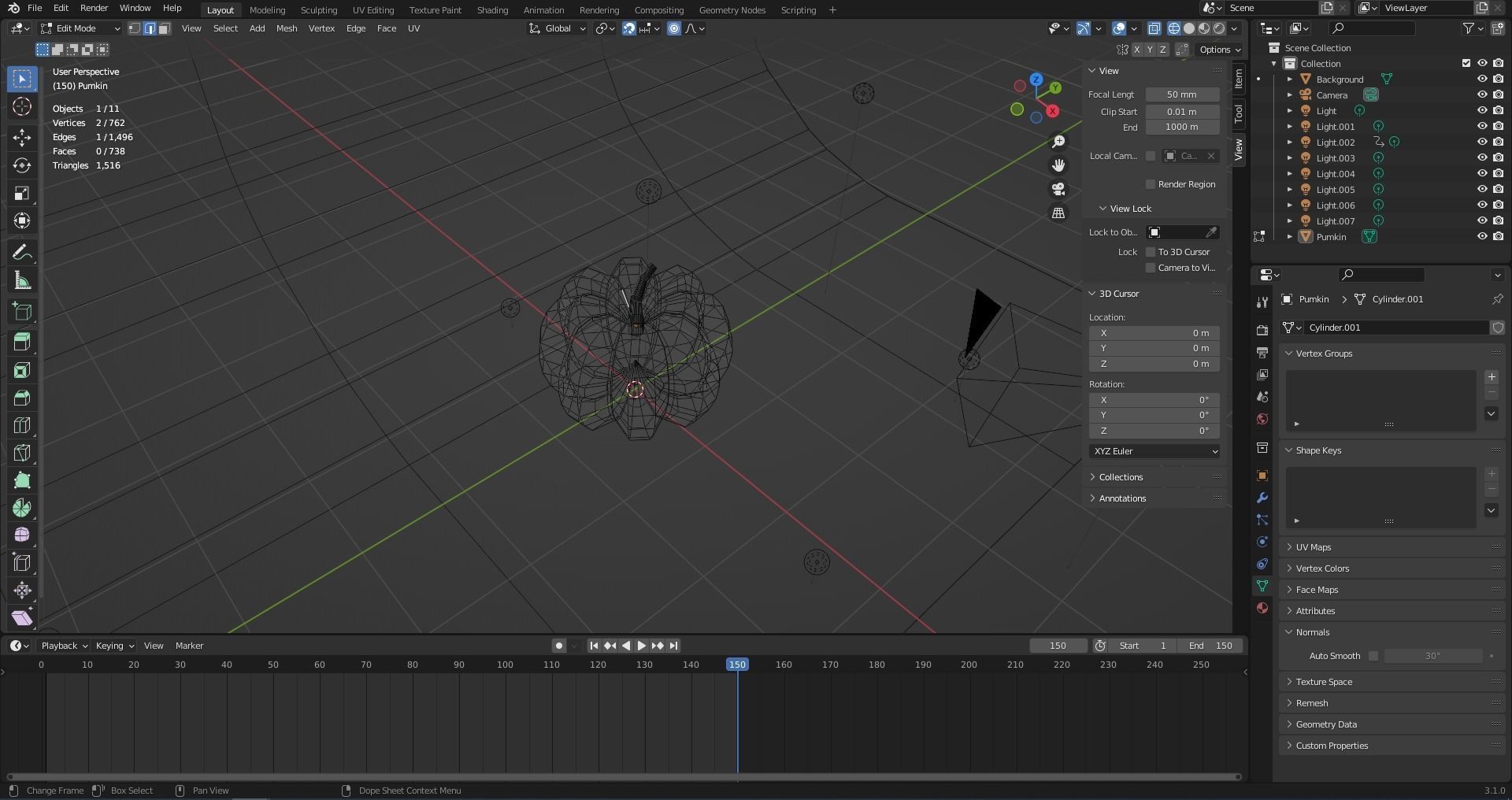Open the Object Data properties tab
1512x800 pixels.
(x=1262, y=586)
